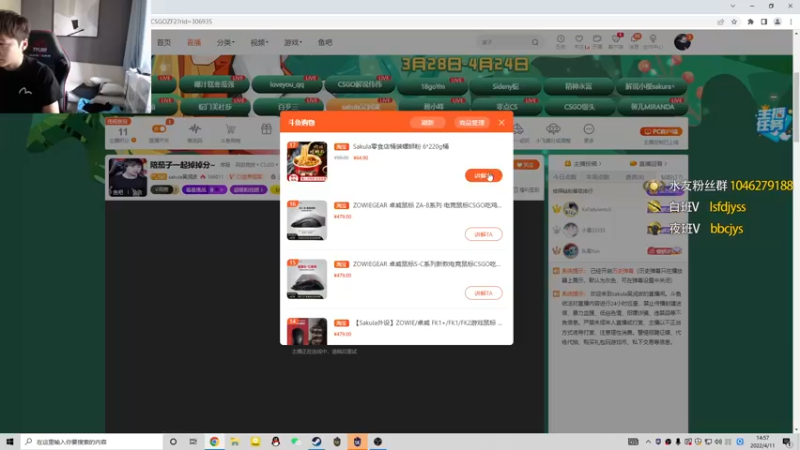Open the followed heart icon in header
The image size is (800, 450).
[579, 41]
